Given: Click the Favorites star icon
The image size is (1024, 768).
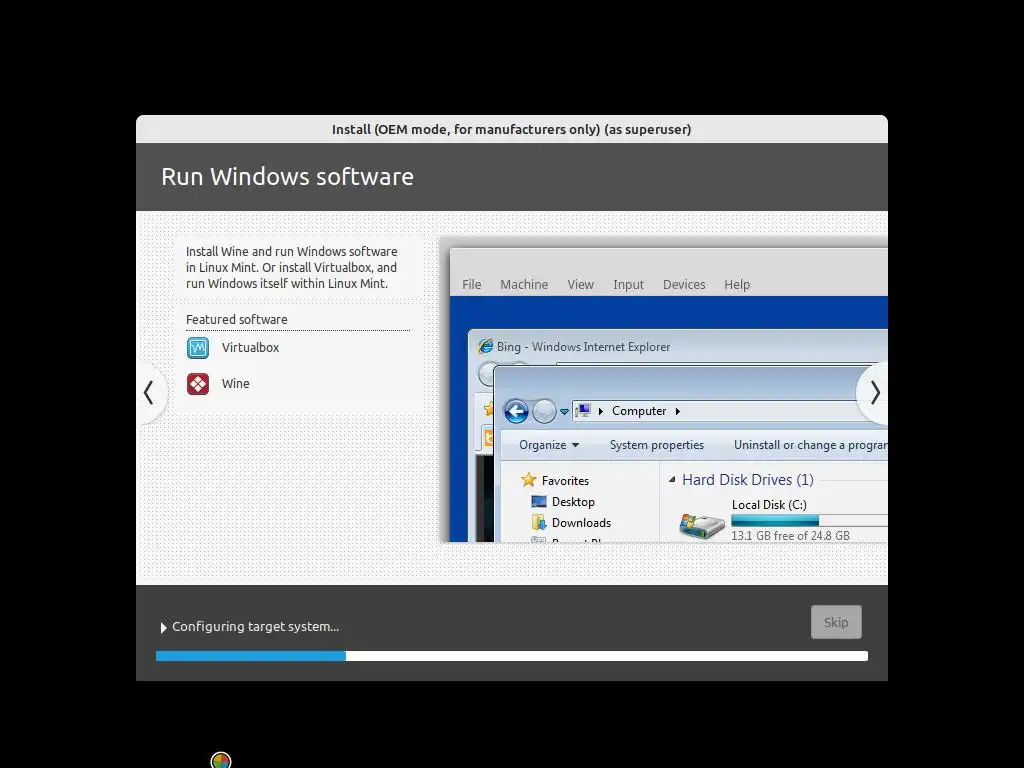Looking at the screenshot, I should (528, 480).
